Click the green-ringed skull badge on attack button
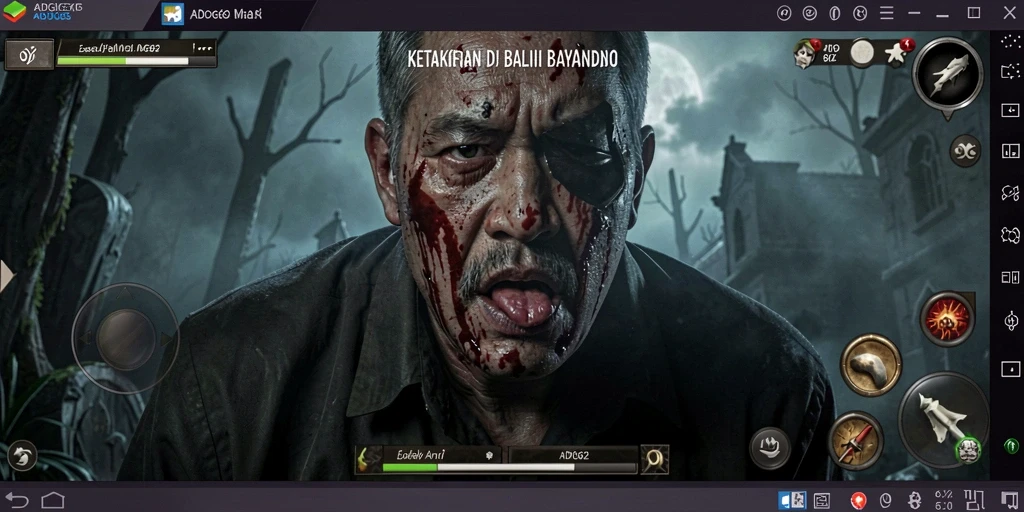Image resolution: width=1024 pixels, height=512 pixels. [968, 450]
